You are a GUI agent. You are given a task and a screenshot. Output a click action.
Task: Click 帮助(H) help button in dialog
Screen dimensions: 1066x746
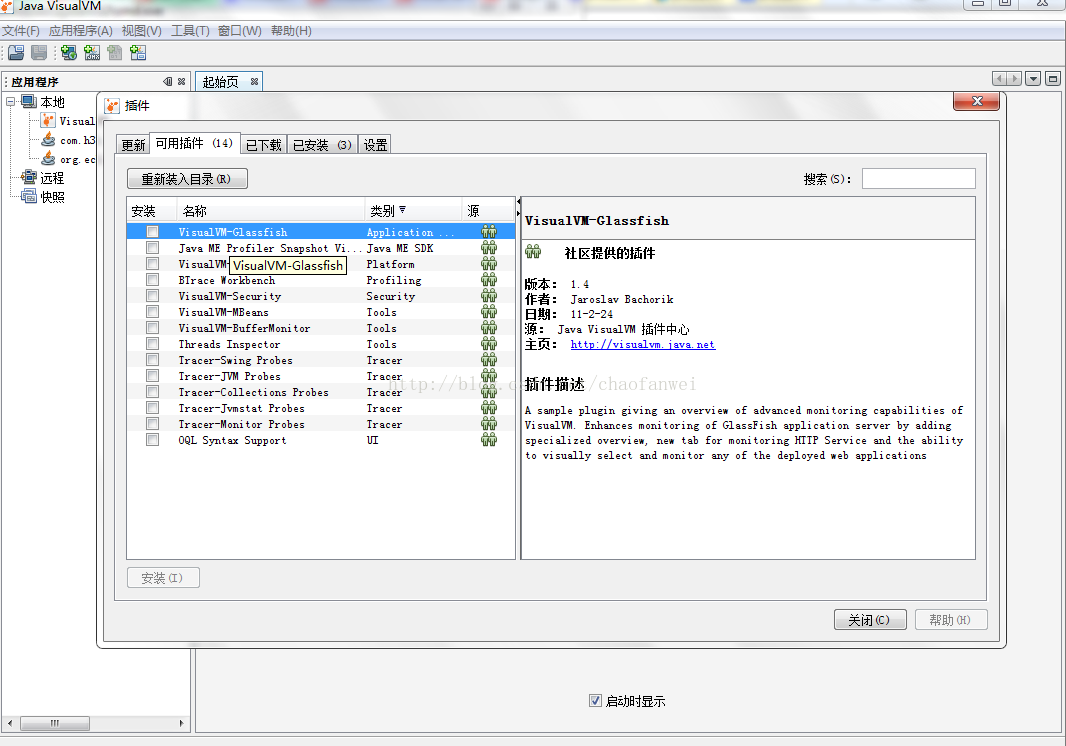pos(950,620)
